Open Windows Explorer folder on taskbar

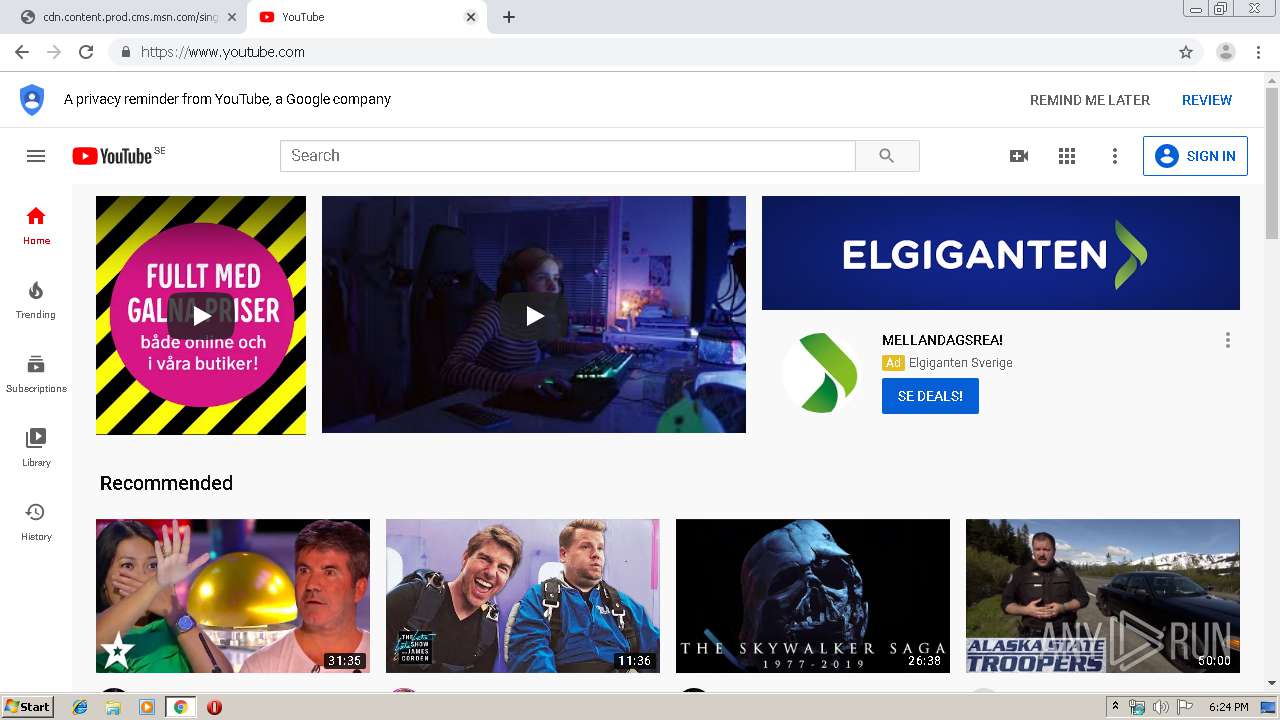(x=113, y=707)
